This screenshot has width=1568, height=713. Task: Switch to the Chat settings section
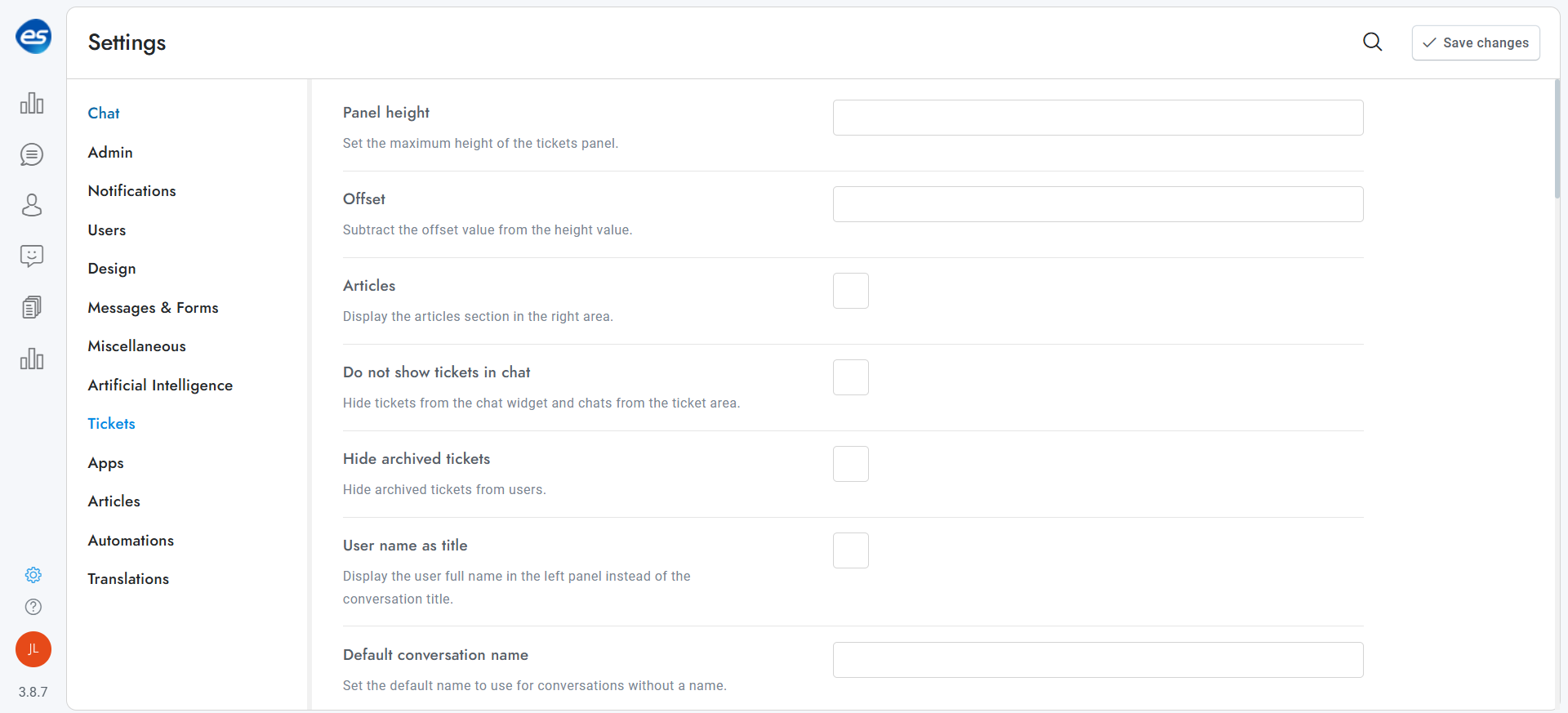(x=104, y=113)
